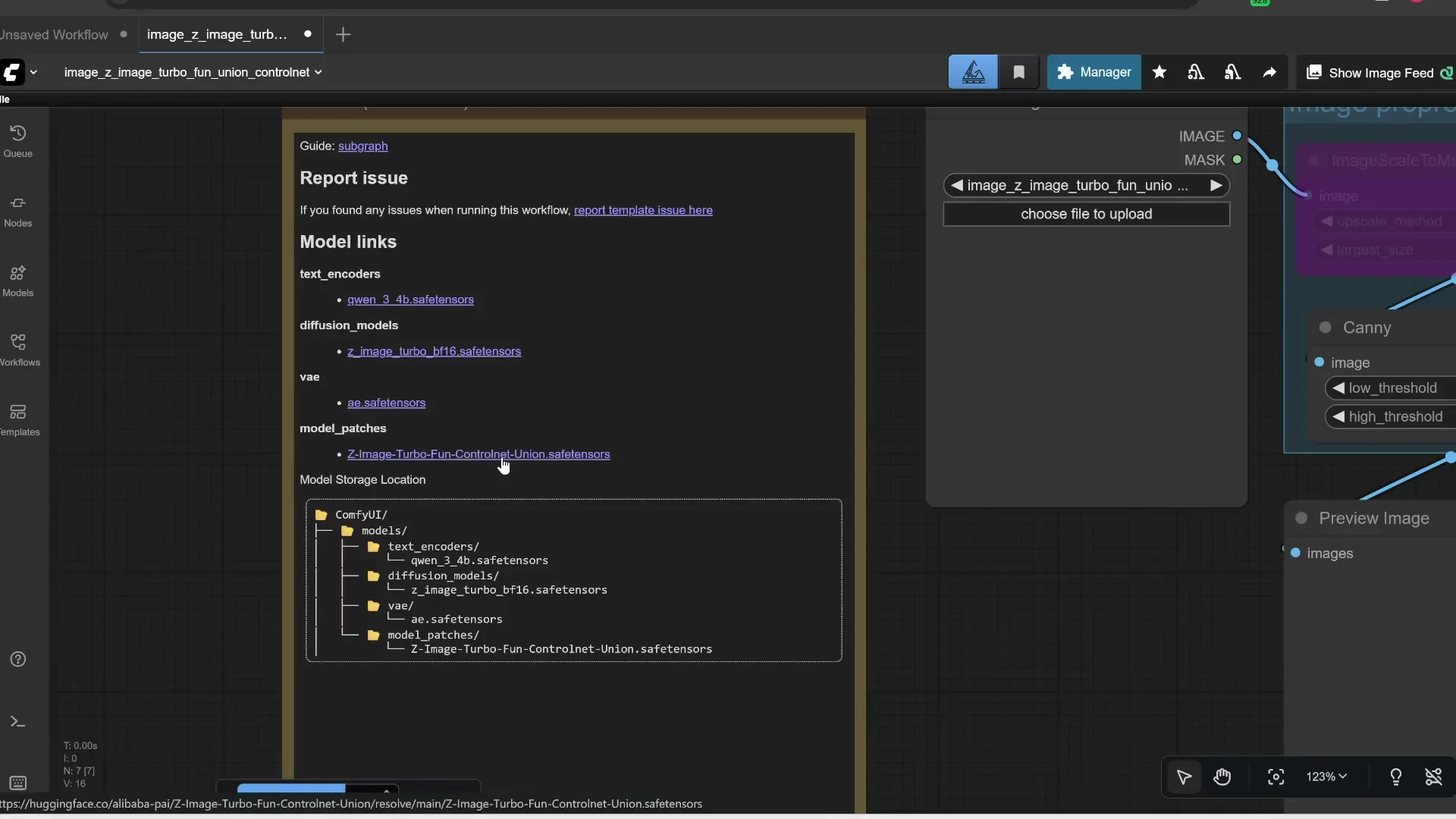Image resolution: width=1456 pixels, height=819 pixels.
Task: Toggle link visibility with the unlink icon
Action: point(1434,777)
